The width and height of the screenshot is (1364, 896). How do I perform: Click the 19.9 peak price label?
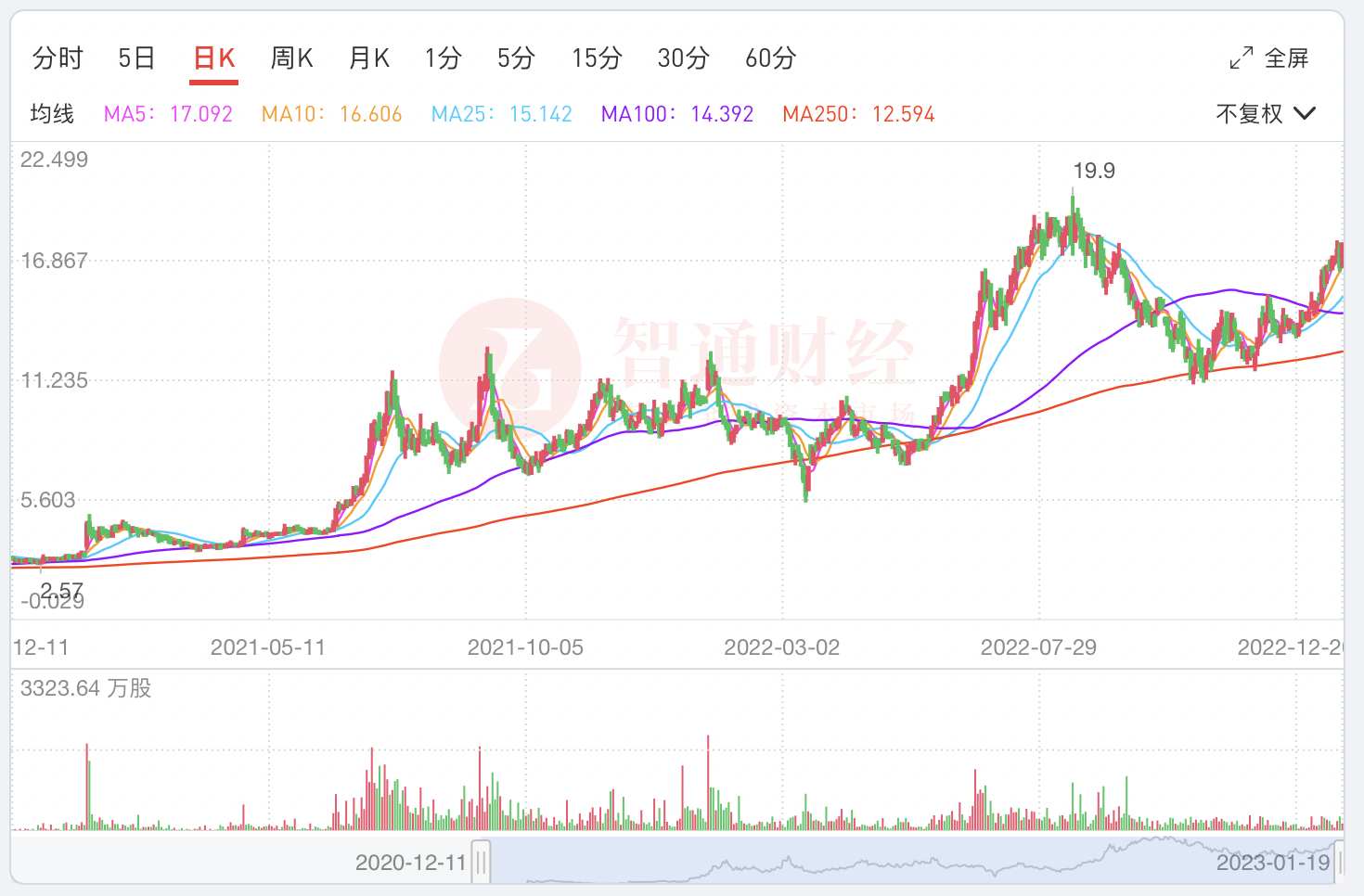[1094, 171]
